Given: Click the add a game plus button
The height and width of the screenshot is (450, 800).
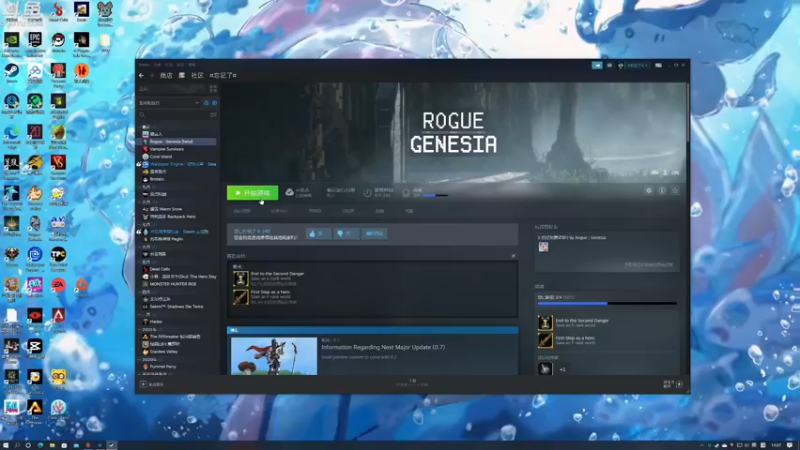Looking at the screenshot, I should (143, 384).
